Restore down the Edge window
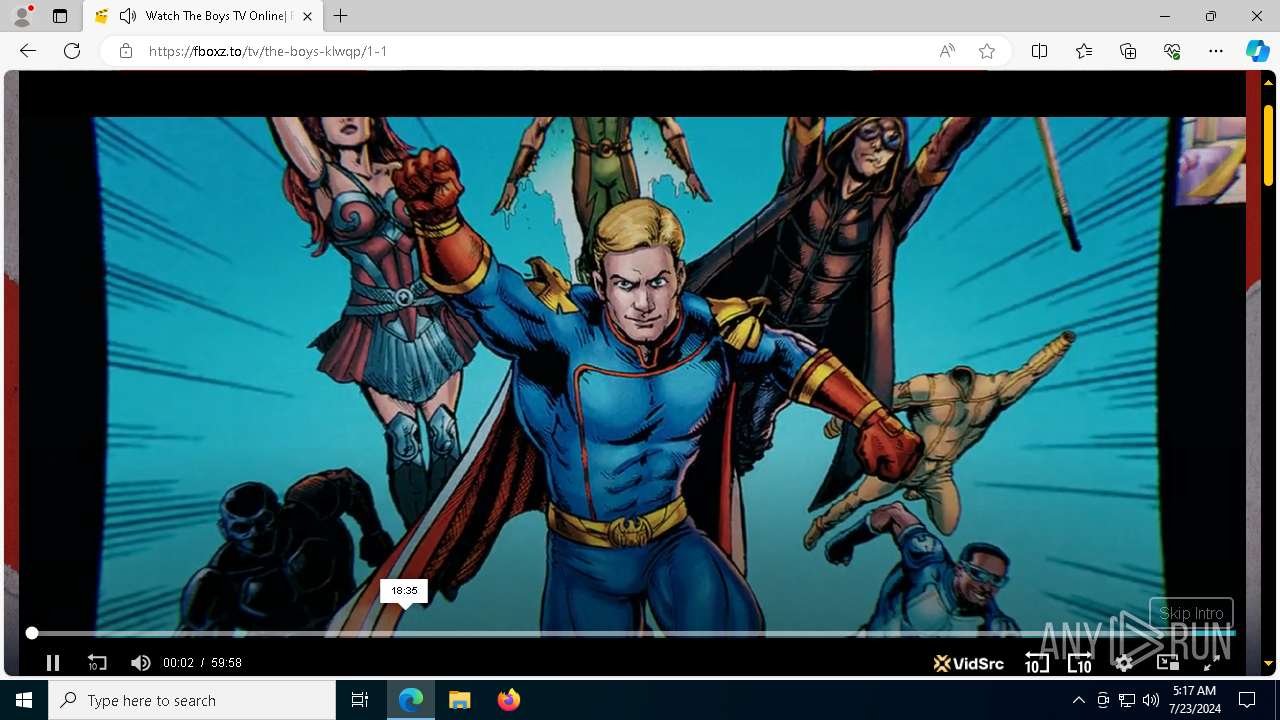1280x720 pixels. coord(1211,16)
